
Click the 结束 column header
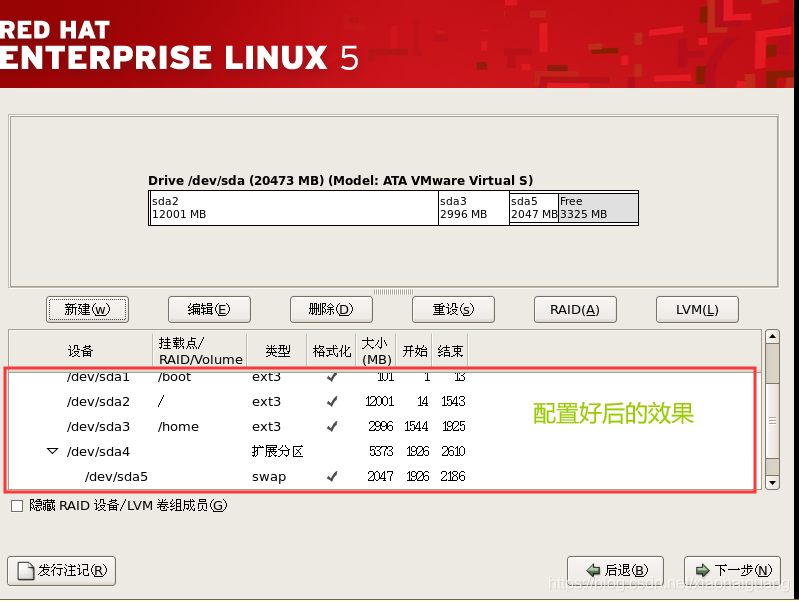450,351
